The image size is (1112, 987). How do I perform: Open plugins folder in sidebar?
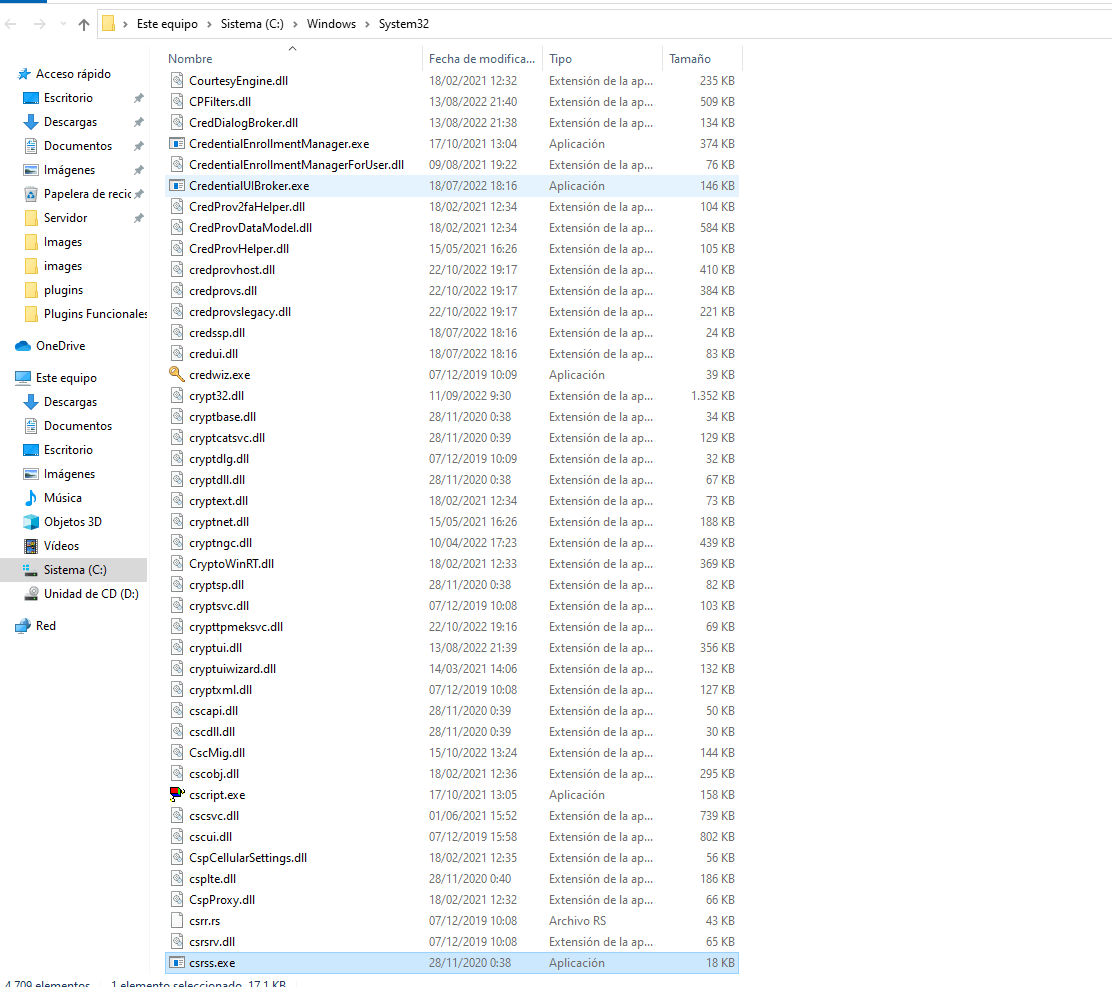(x=63, y=290)
